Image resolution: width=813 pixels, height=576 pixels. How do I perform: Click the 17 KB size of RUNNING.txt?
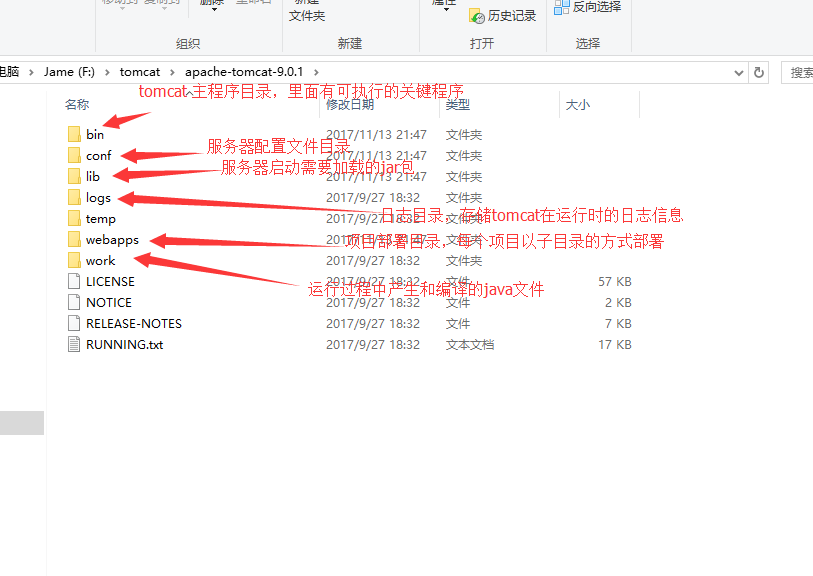click(x=615, y=345)
